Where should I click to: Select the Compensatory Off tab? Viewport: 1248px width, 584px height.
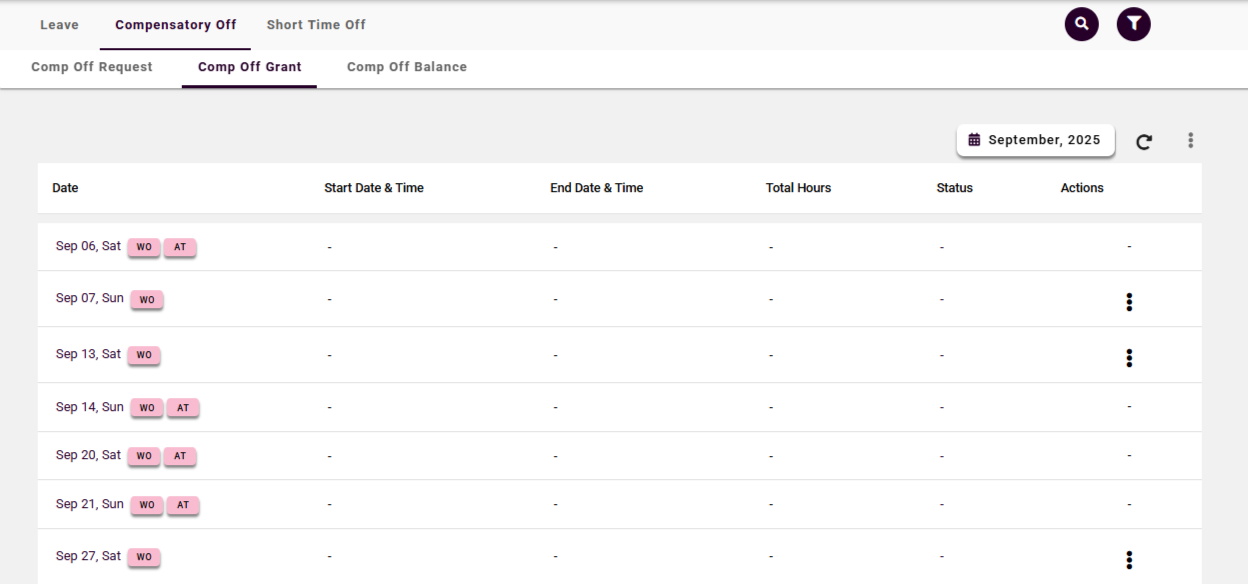click(175, 25)
